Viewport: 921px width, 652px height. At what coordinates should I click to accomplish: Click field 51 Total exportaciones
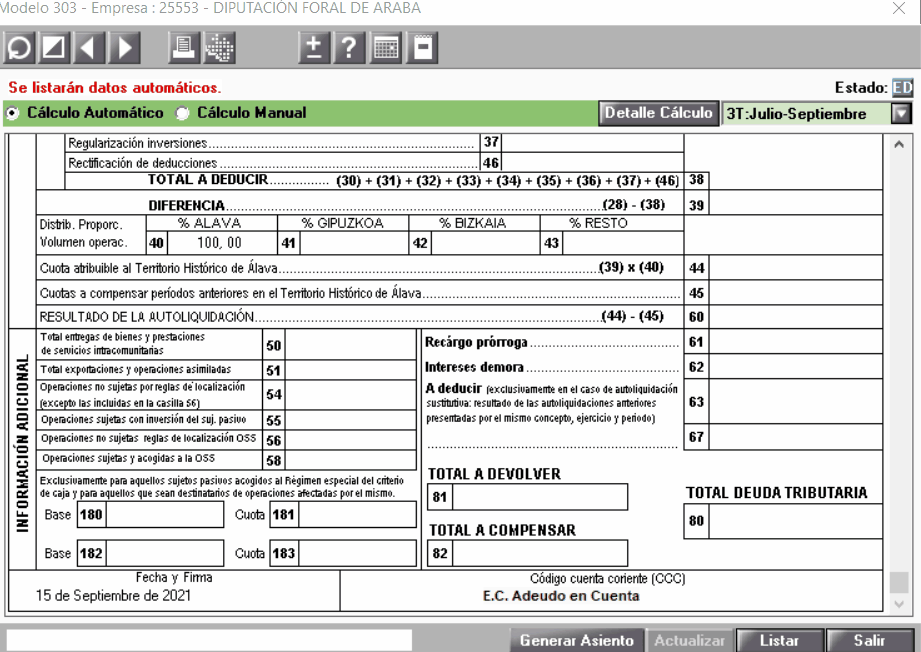point(351,370)
